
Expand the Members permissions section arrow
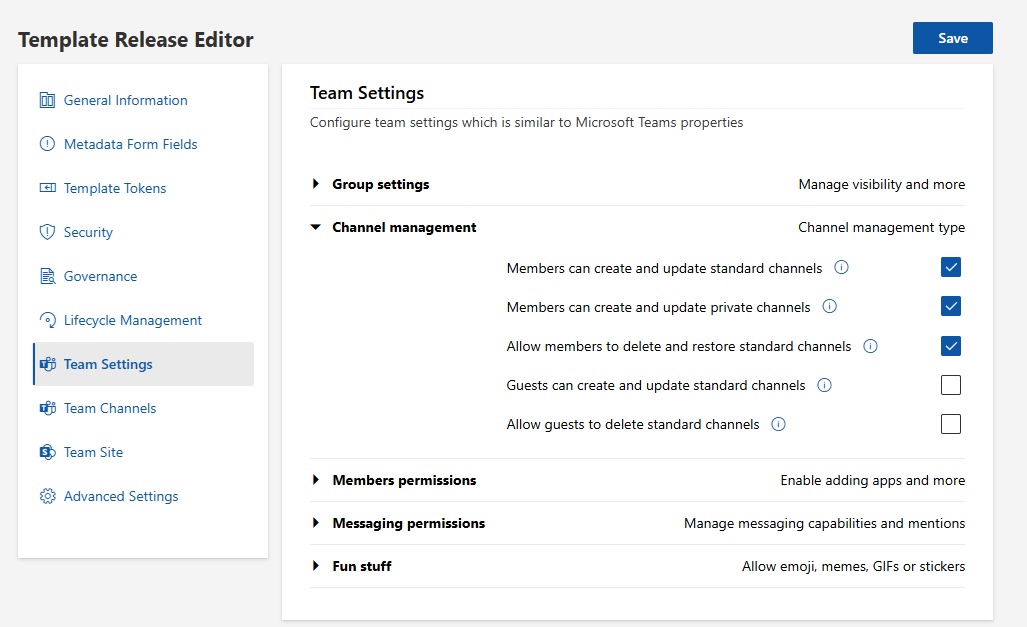pos(316,480)
